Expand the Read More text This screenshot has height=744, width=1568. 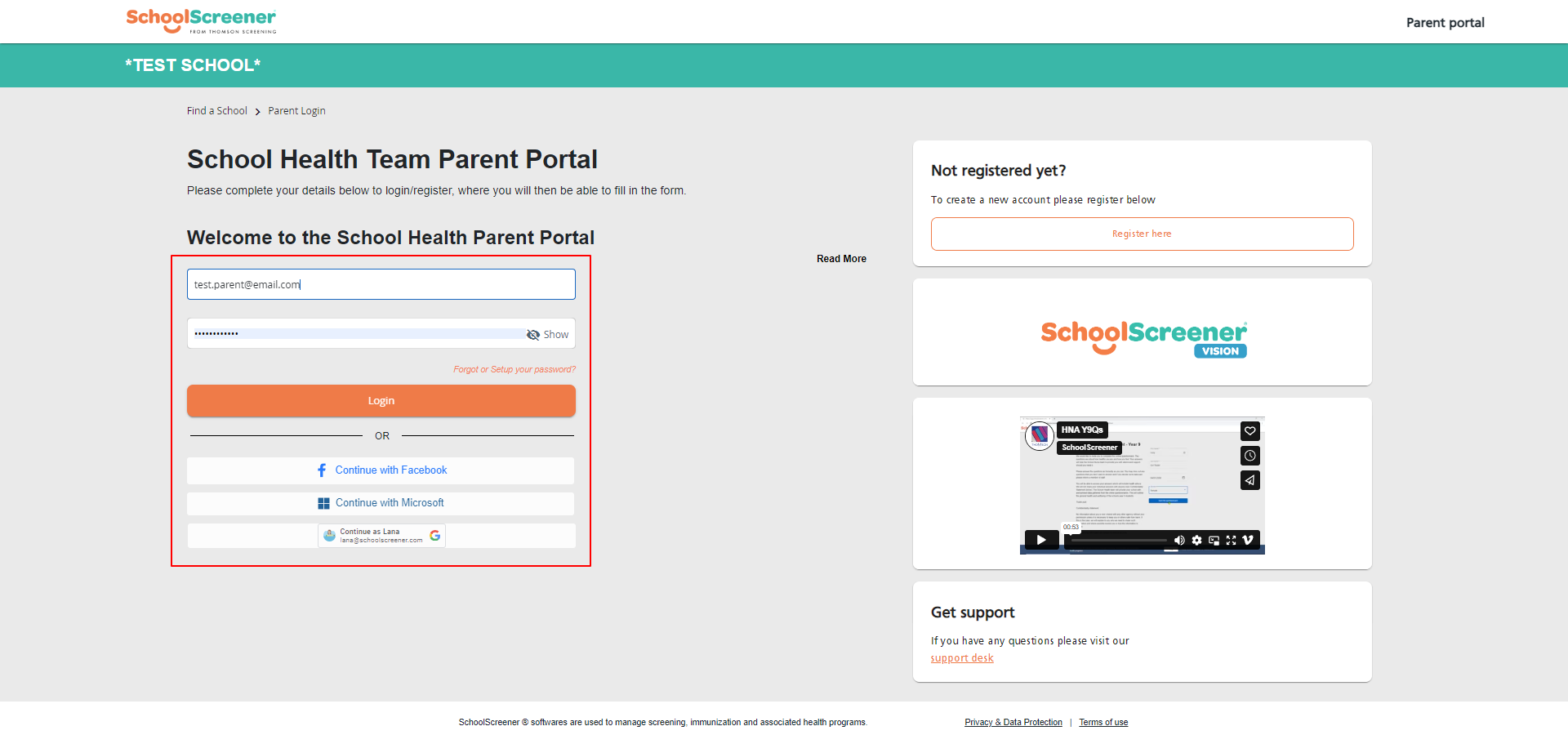841,259
